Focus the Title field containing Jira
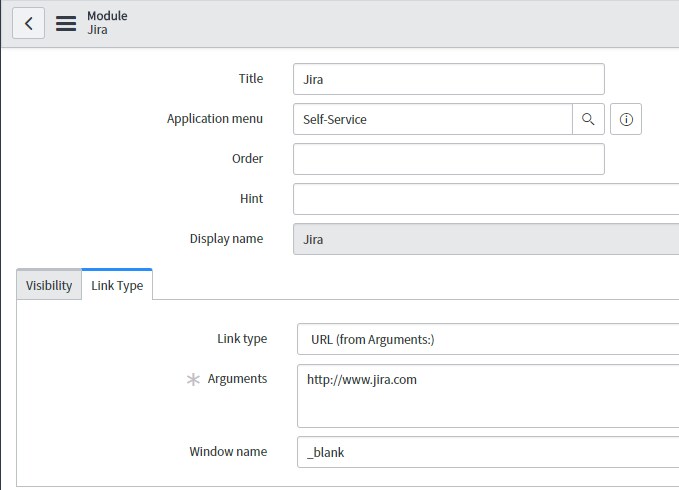679x490 pixels. (x=448, y=79)
